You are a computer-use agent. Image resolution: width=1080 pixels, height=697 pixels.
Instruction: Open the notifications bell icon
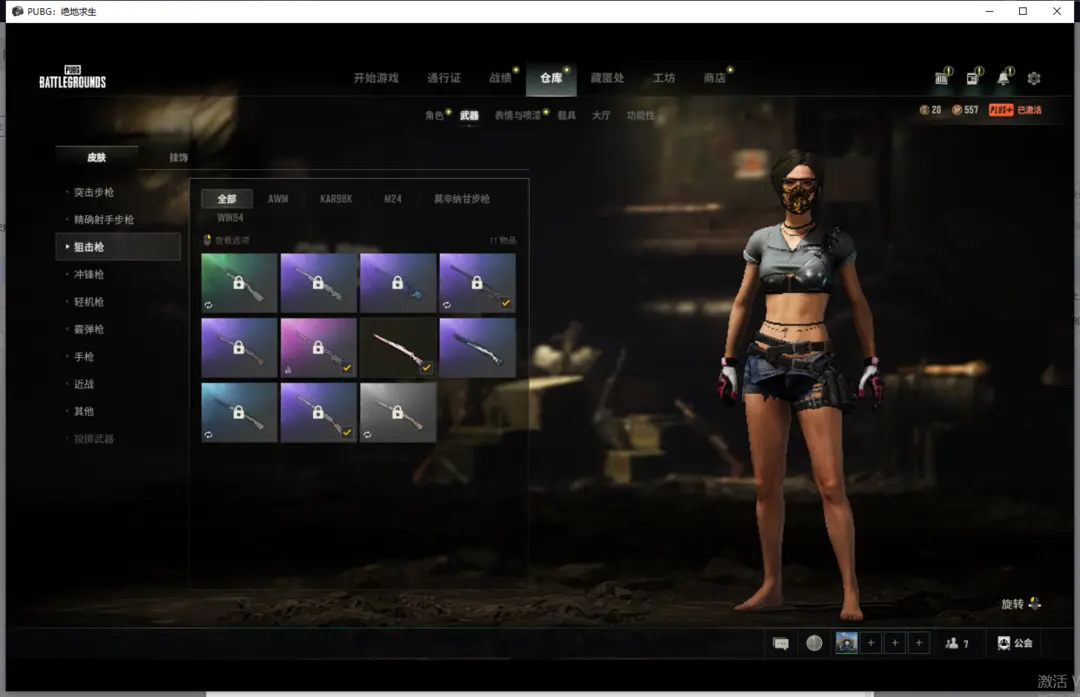click(1003, 78)
